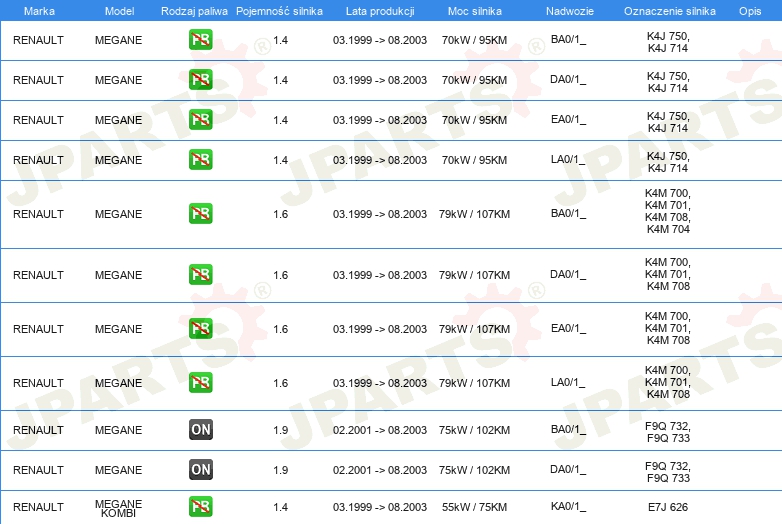Screen dimensions: 782x524
Task: Click the Nadwozie column header
Action: coord(570,11)
